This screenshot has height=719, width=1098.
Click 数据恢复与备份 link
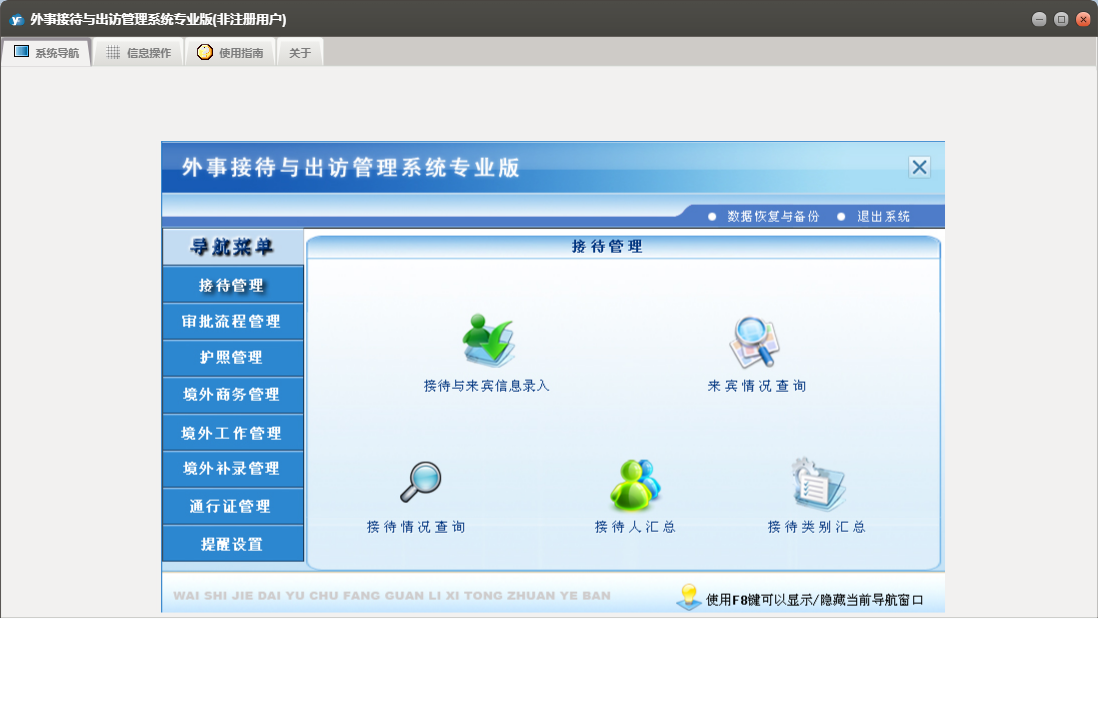[x=773, y=216]
